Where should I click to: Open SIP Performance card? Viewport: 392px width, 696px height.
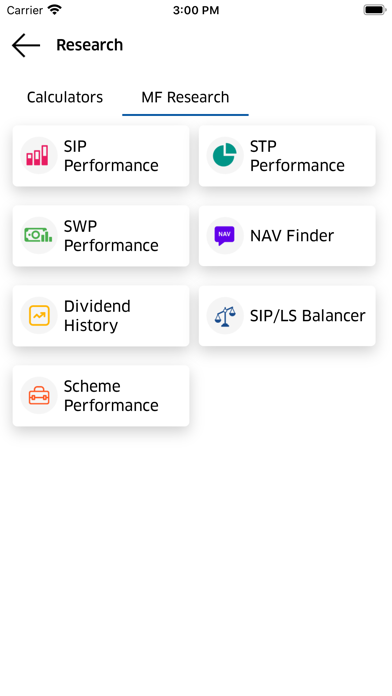click(101, 156)
